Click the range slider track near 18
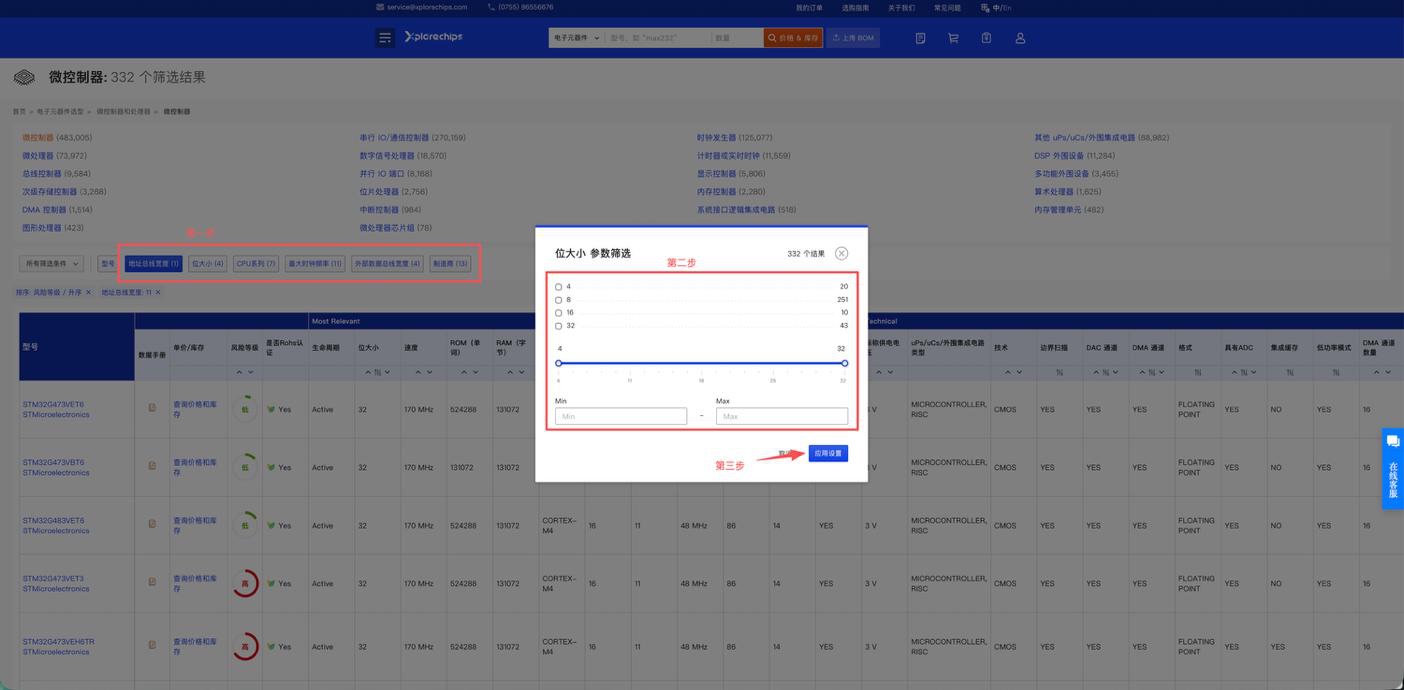 pos(701,363)
